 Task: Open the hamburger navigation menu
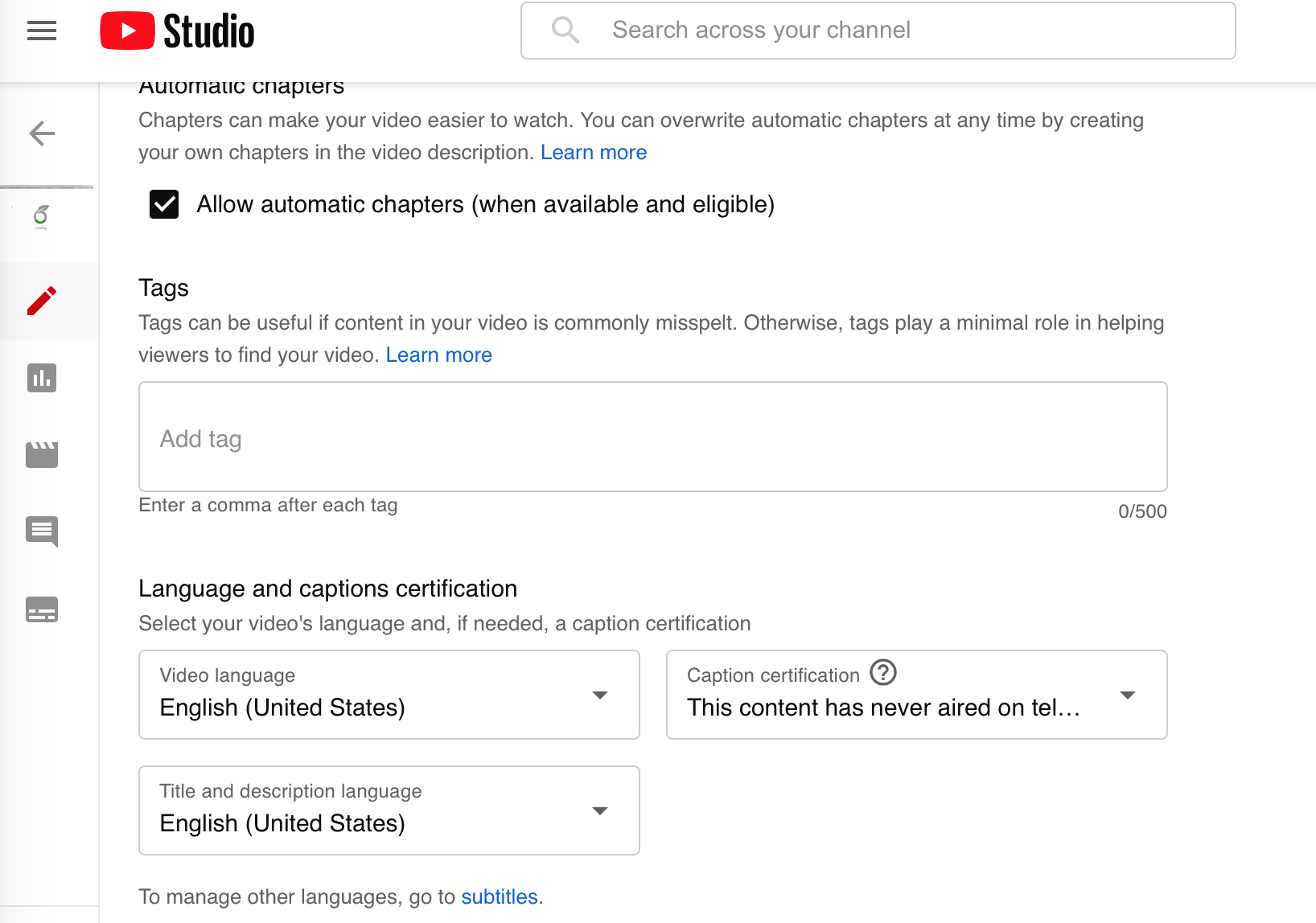tap(42, 31)
